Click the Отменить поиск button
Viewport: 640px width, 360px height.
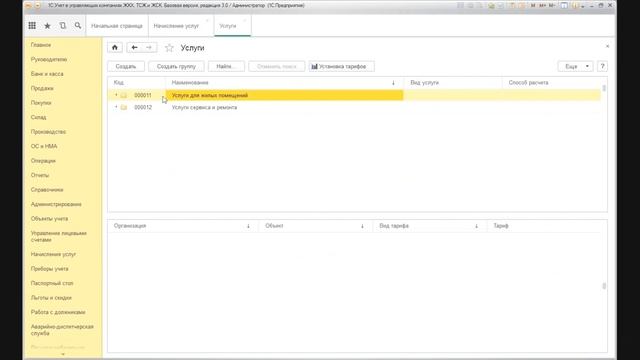[276, 67]
